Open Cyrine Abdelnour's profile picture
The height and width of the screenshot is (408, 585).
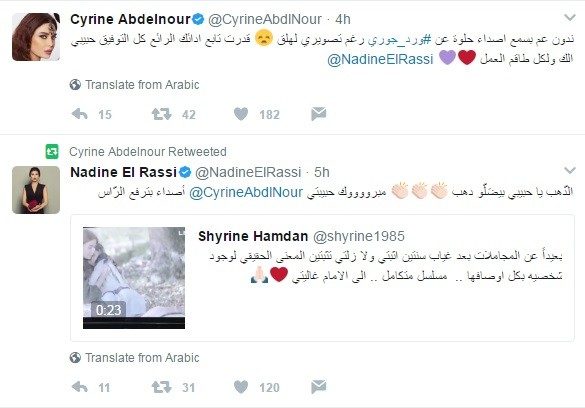pyautogui.click(x=36, y=37)
